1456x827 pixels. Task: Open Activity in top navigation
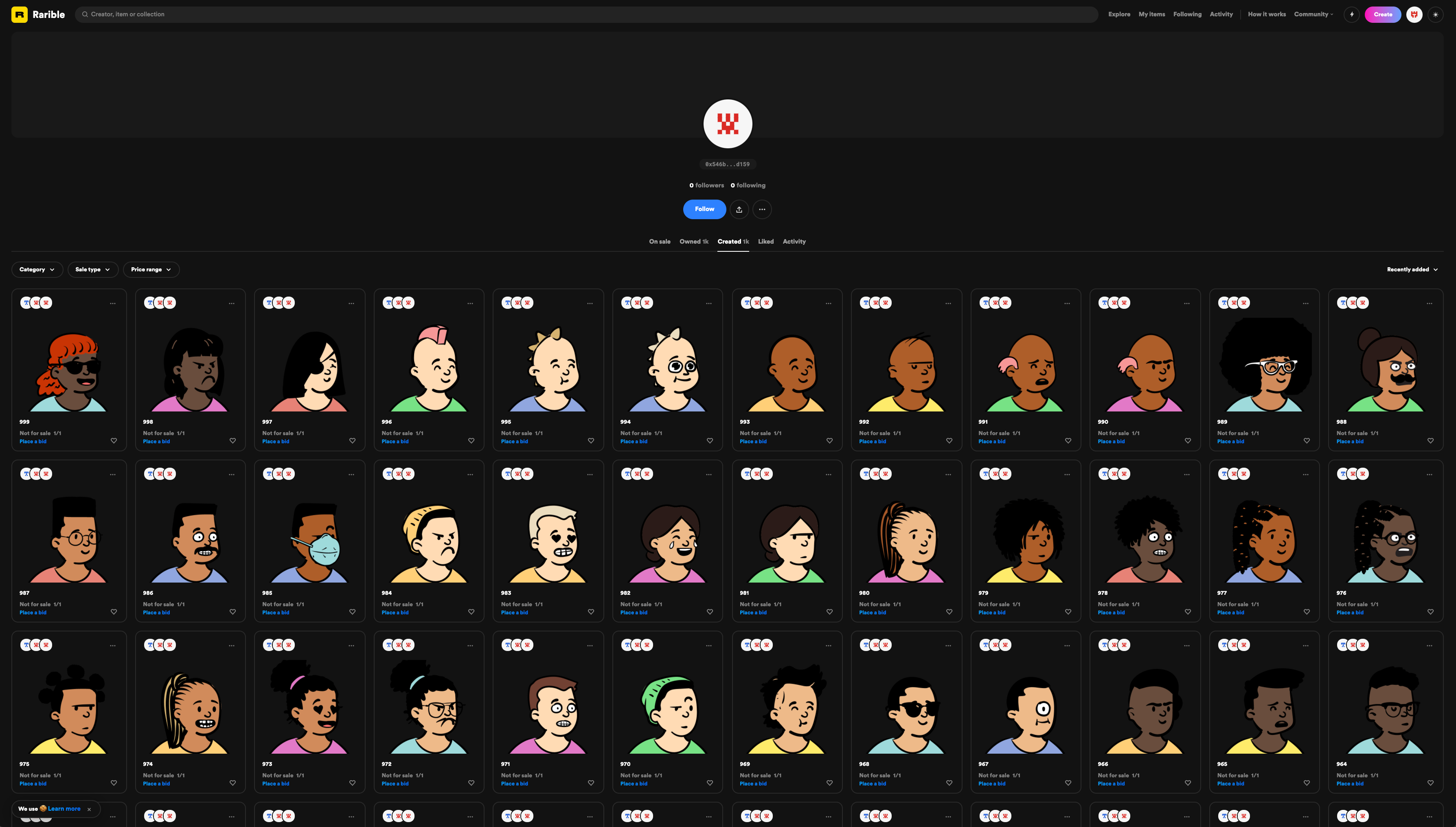1221,14
